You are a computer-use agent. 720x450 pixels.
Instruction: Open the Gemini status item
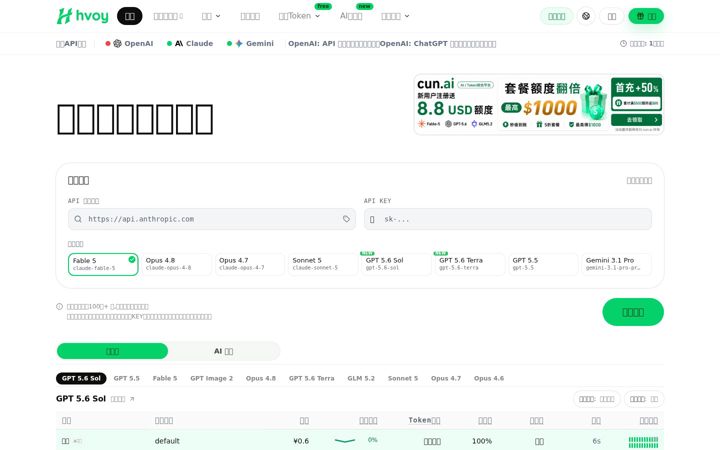click(250, 44)
